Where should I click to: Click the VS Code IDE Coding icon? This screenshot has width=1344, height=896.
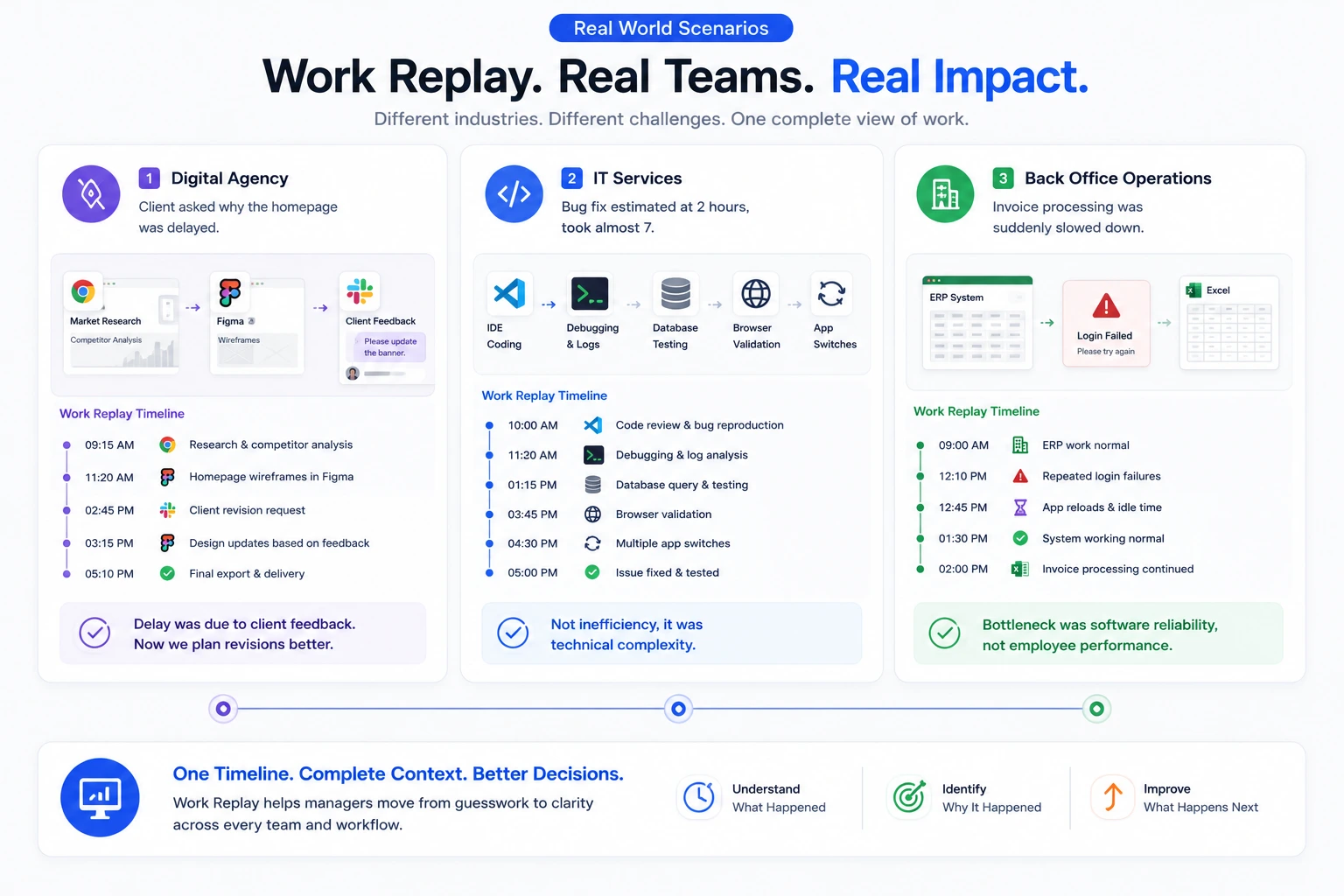coord(509,293)
